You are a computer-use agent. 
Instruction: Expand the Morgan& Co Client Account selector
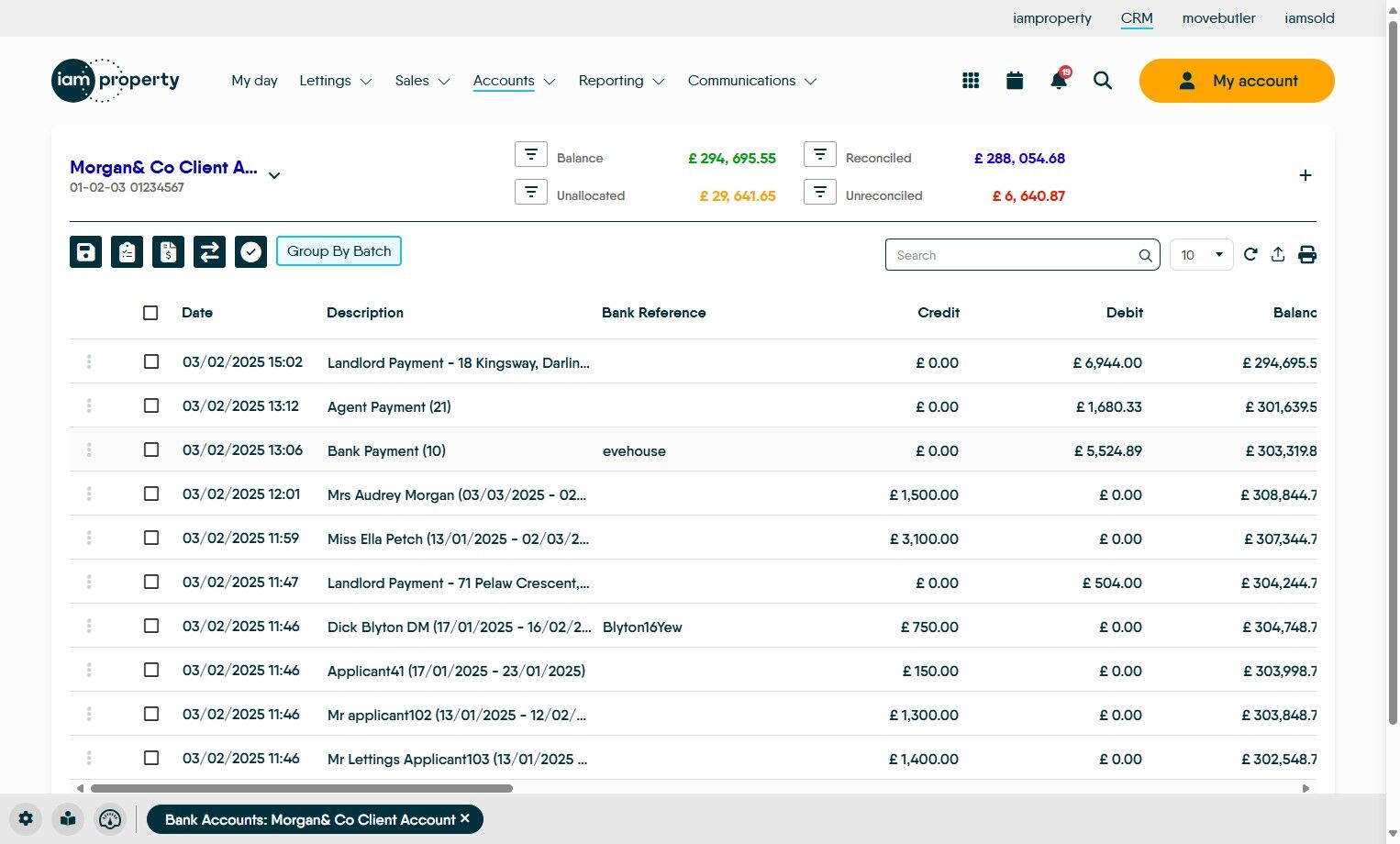[x=274, y=175]
